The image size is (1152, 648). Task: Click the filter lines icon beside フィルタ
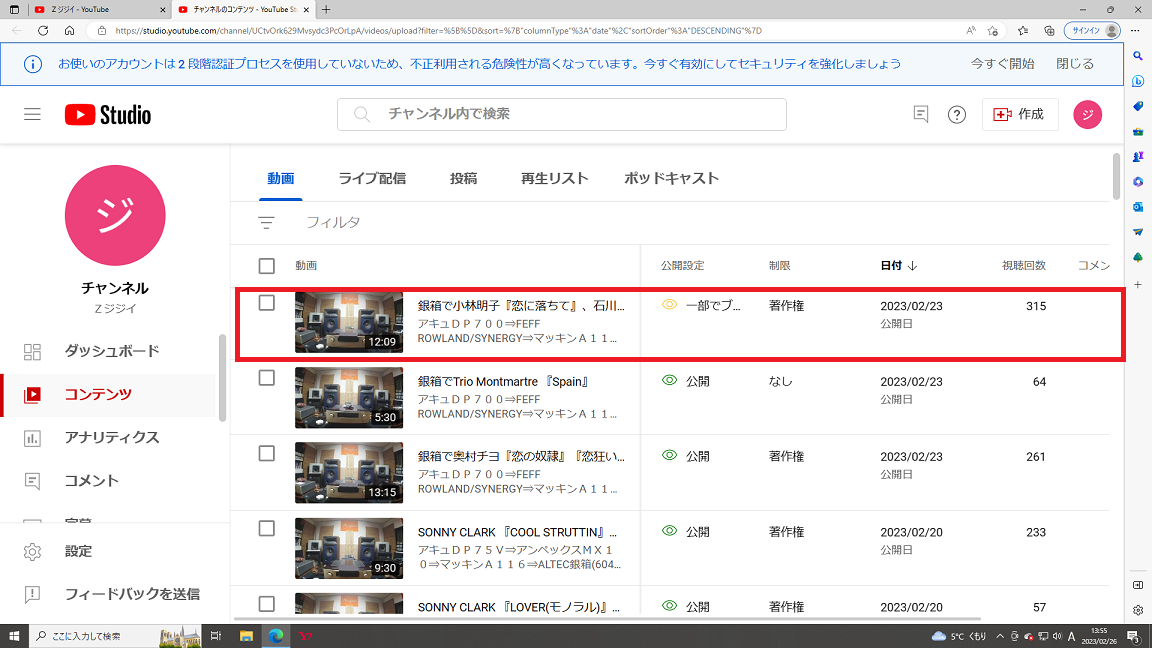266,223
